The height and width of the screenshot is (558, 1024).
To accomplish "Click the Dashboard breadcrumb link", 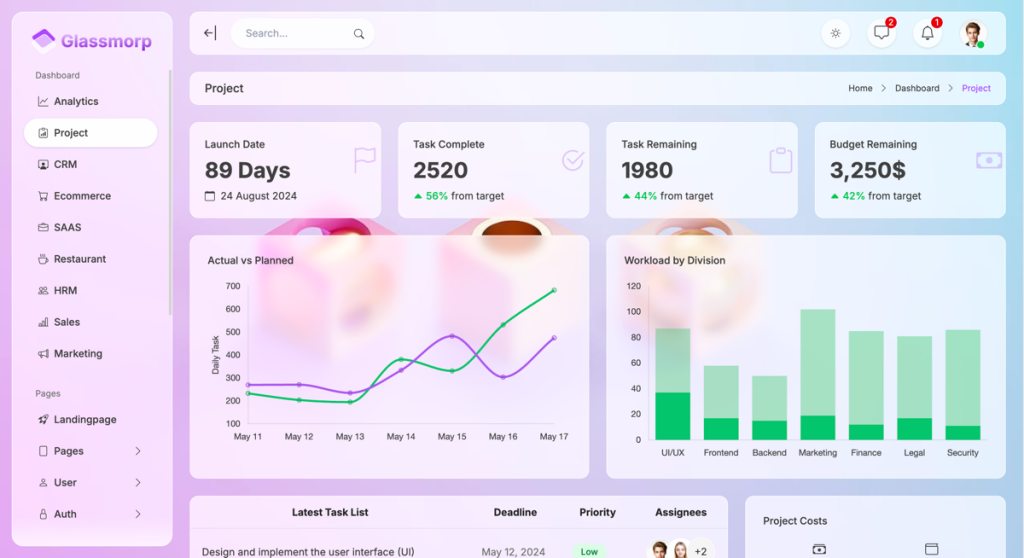I will [x=917, y=88].
